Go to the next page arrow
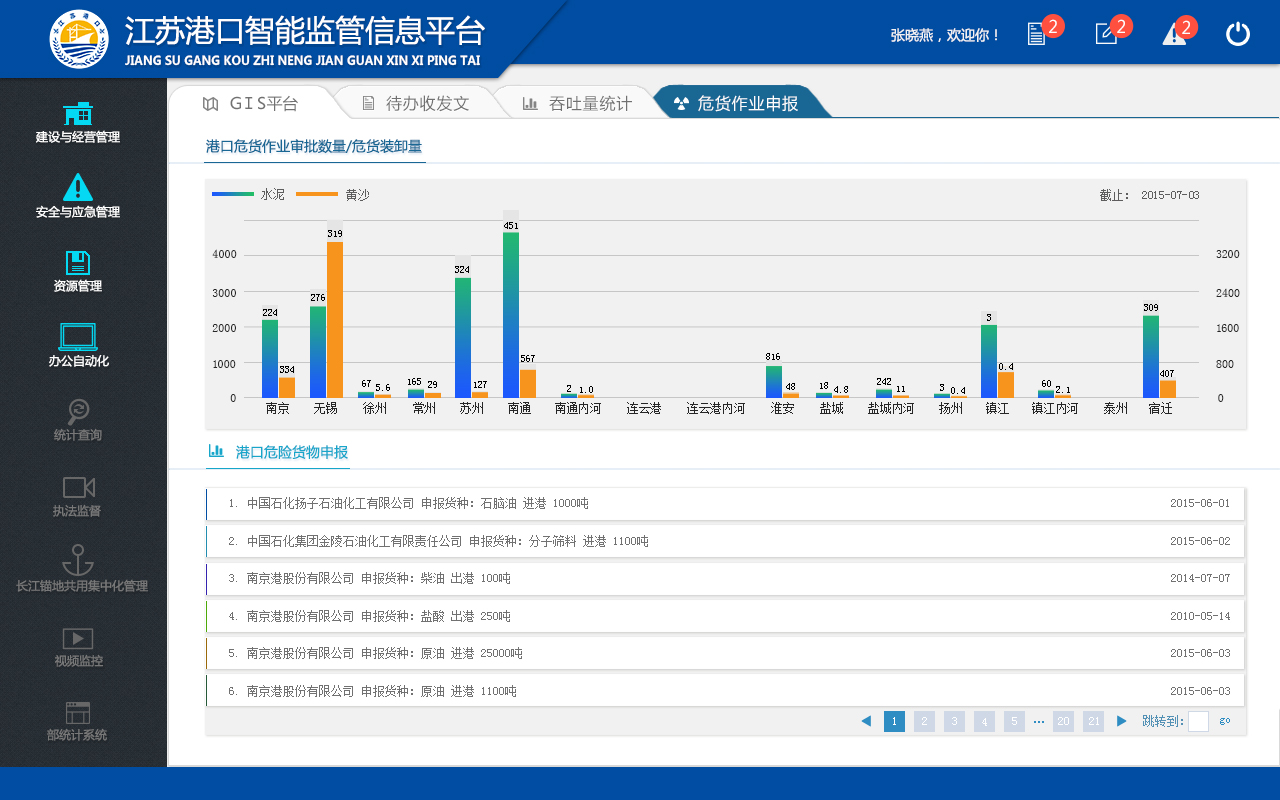This screenshot has height=800, width=1280. click(1122, 721)
